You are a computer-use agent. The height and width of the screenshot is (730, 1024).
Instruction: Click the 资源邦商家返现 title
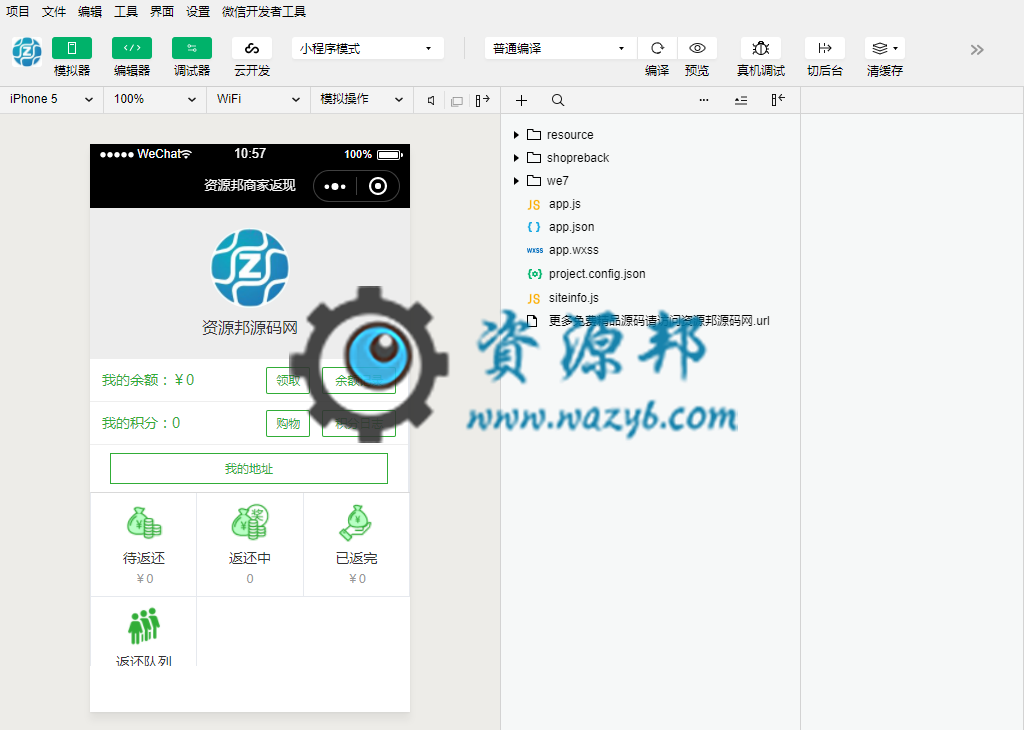point(249,185)
